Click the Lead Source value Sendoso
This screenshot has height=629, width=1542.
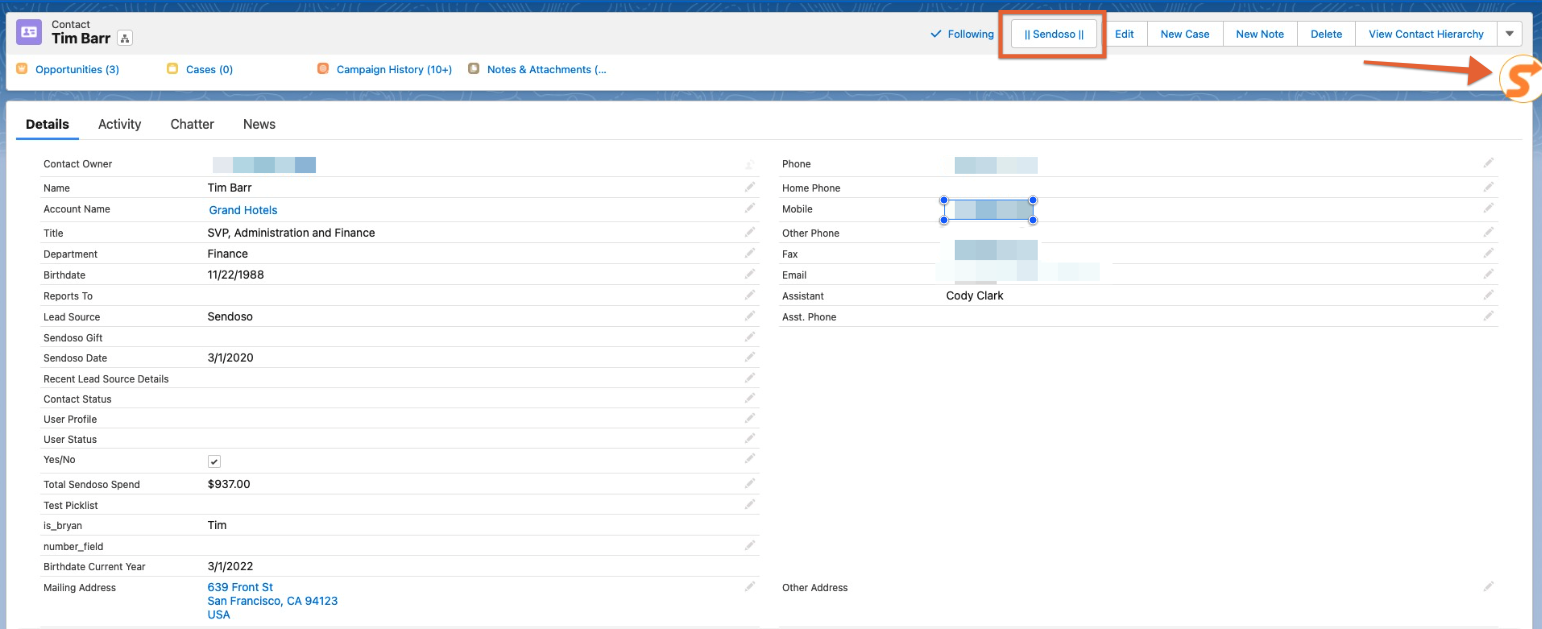(x=230, y=317)
